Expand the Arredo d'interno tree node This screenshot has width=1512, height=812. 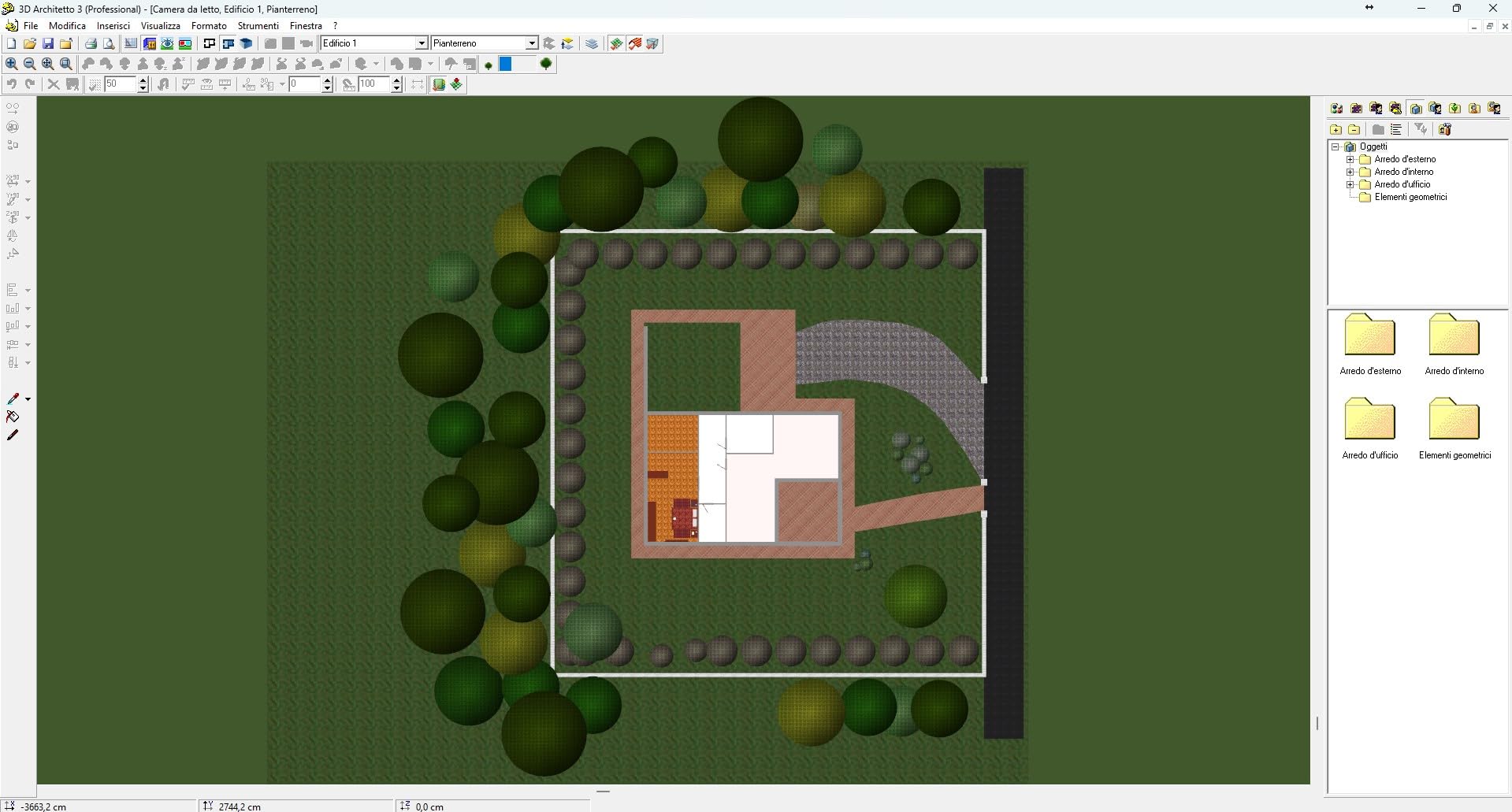pyautogui.click(x=1350, y=172)
